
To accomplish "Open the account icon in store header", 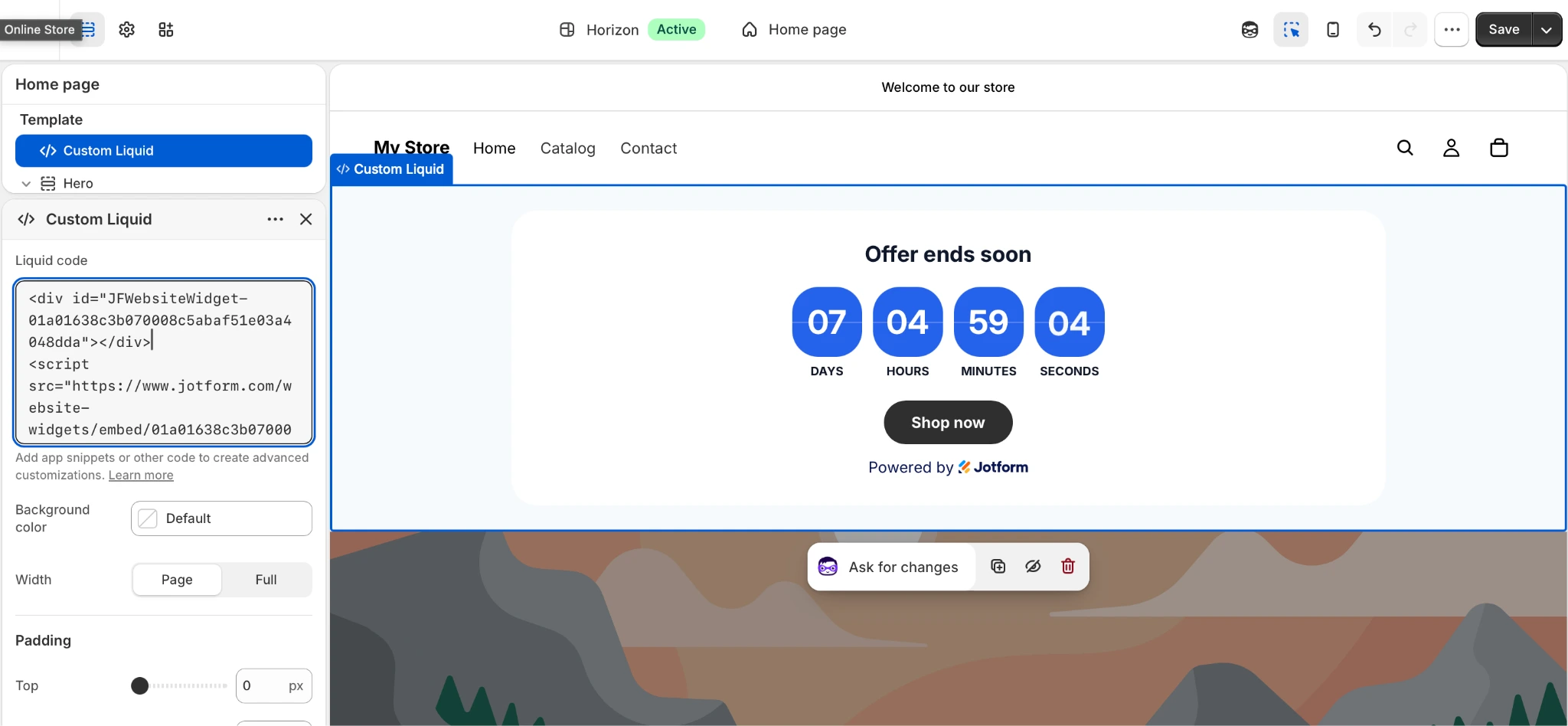I will pos(1452,148).
